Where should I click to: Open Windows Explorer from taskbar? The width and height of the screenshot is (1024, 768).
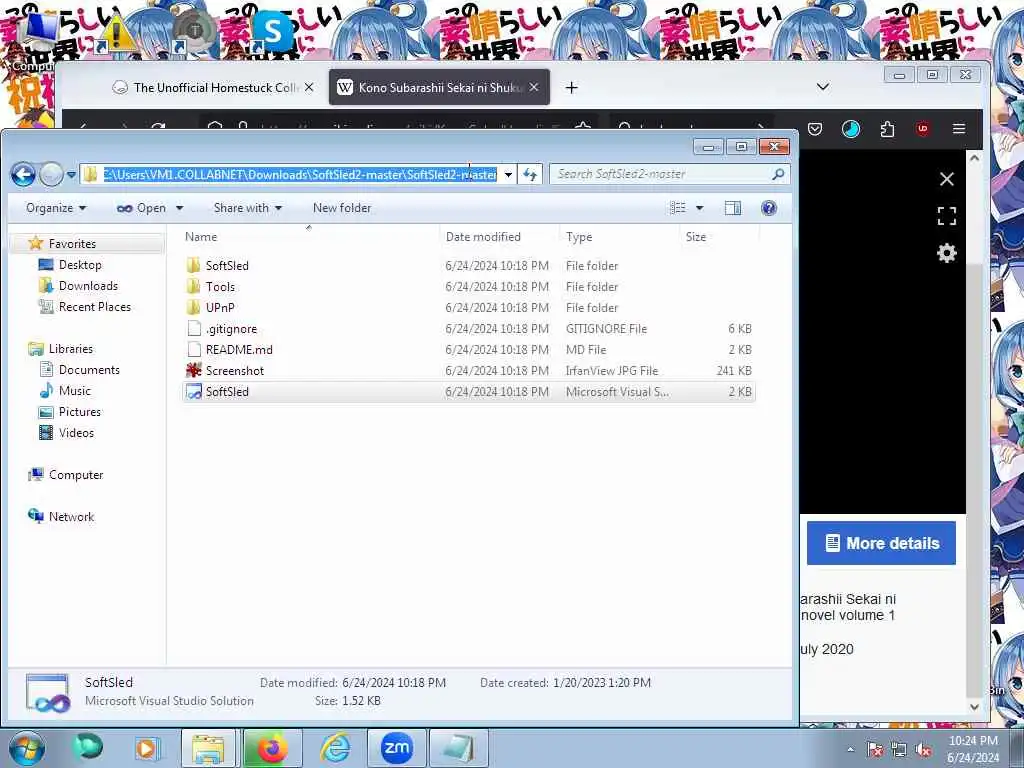click(x=208, y=748)
